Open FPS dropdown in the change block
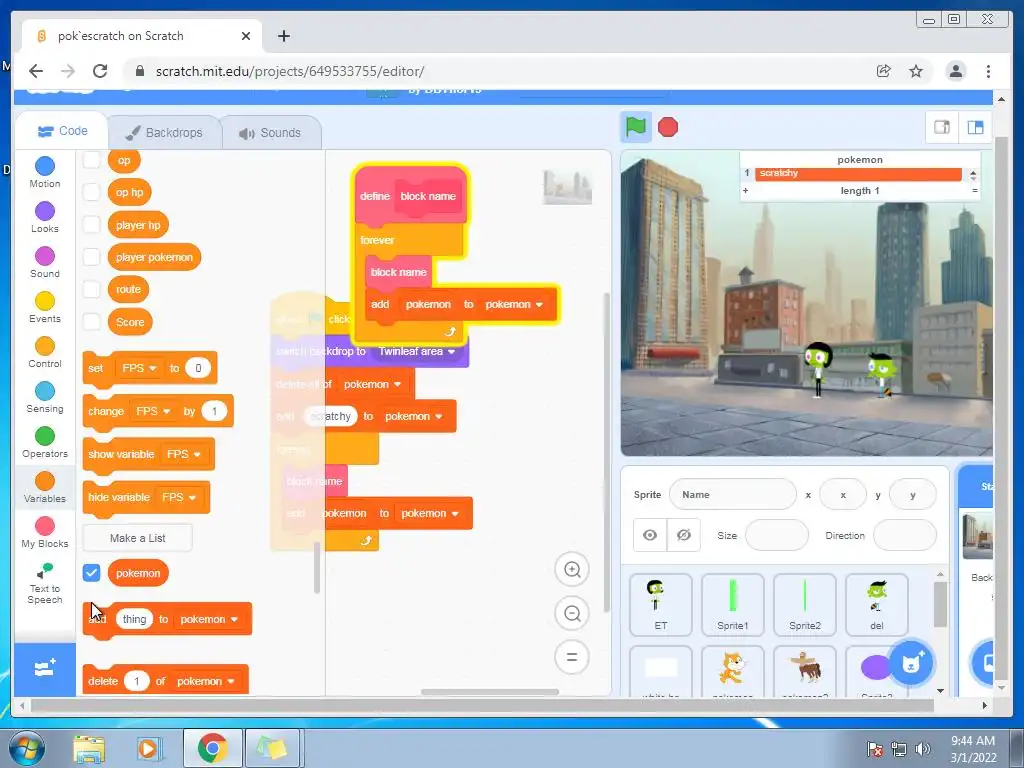 tap(153, 411)
